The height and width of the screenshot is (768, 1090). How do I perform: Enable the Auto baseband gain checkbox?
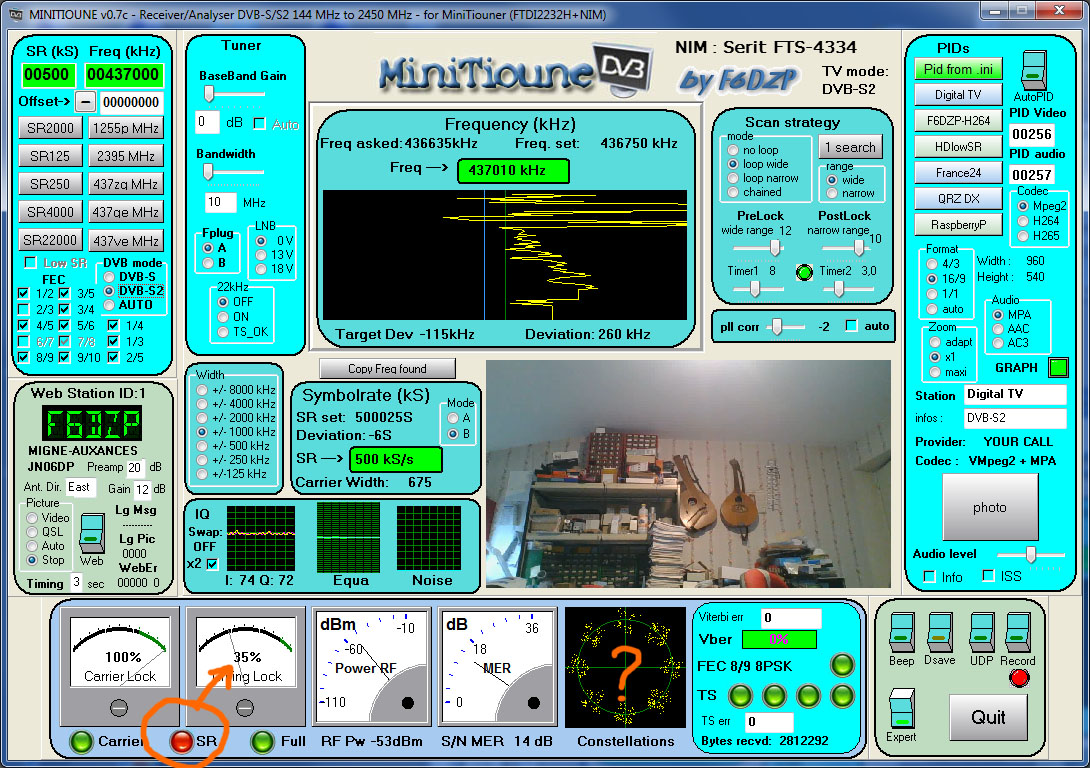point(259,124)
